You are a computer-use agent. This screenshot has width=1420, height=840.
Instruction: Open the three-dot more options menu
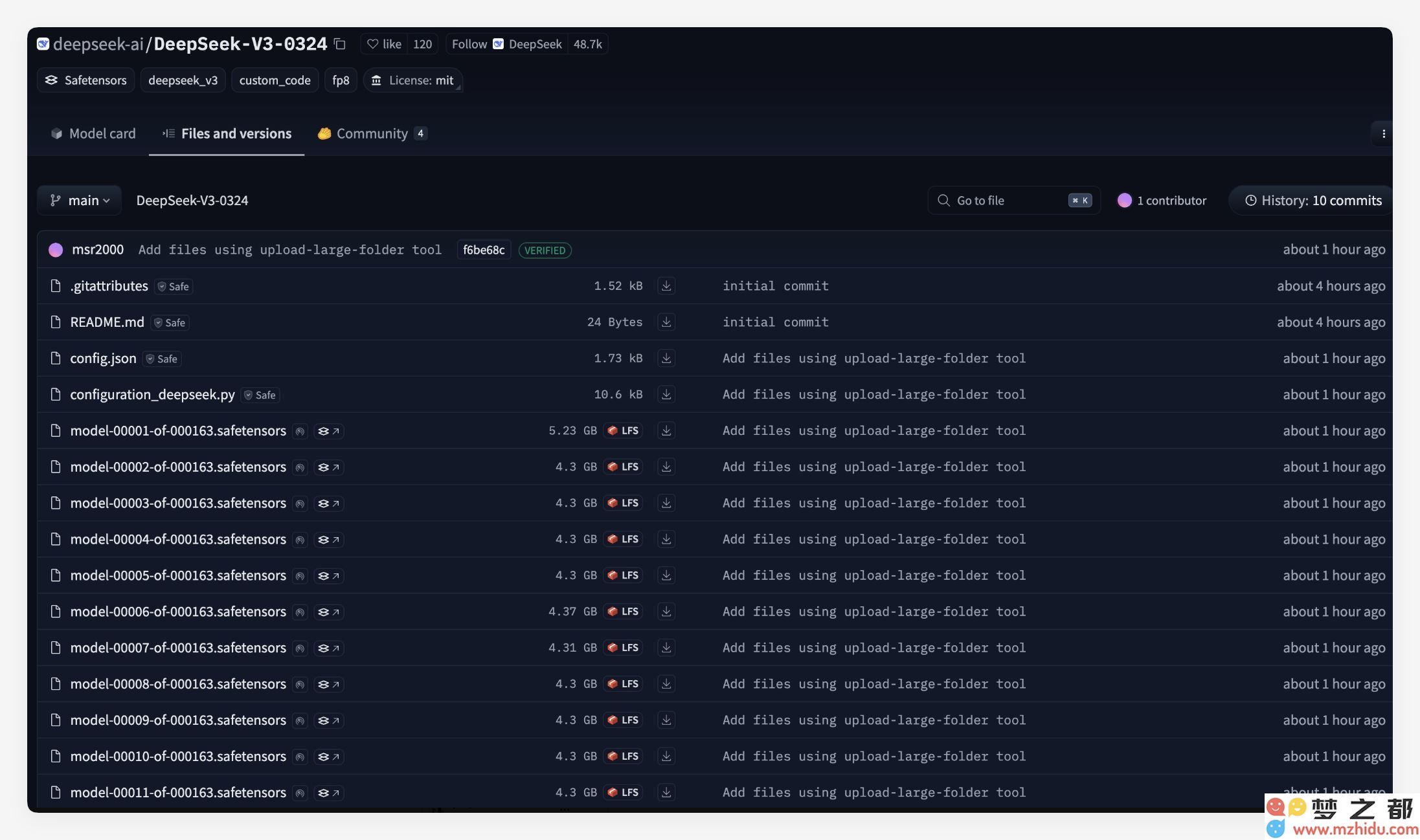pyautogui.click(x=1383, y=134)
